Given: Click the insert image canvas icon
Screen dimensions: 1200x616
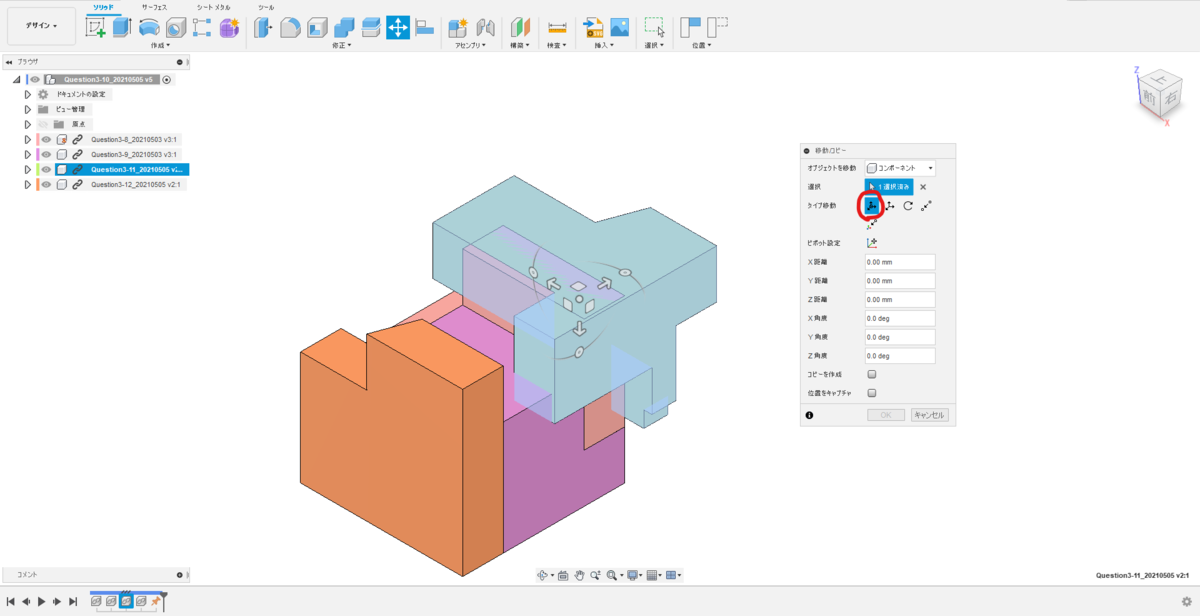Looking at the screenshot, I should click(x=620, y=28).
